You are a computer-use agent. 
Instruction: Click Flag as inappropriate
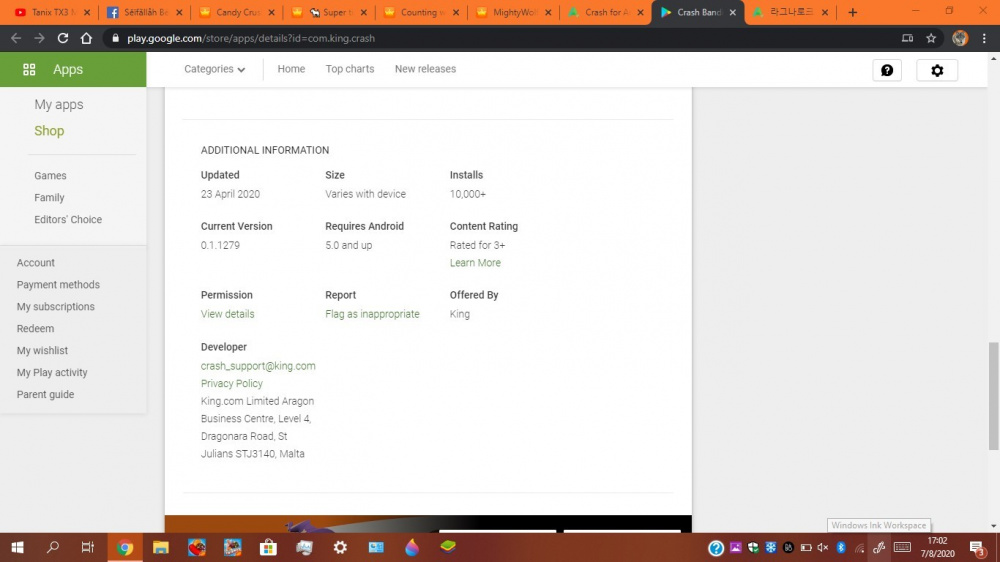tap(372, 314)
